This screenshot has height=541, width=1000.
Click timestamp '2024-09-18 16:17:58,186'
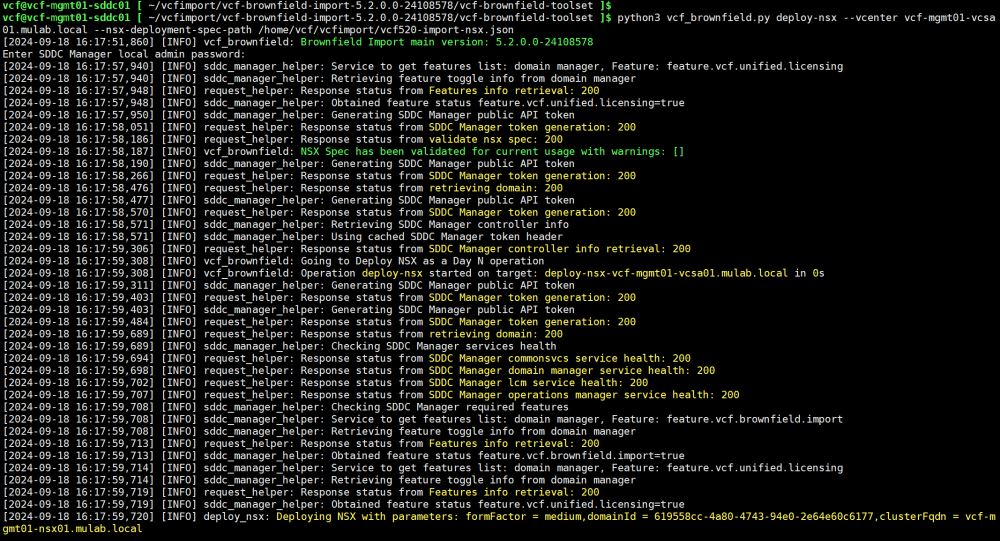tap(78, 139)
